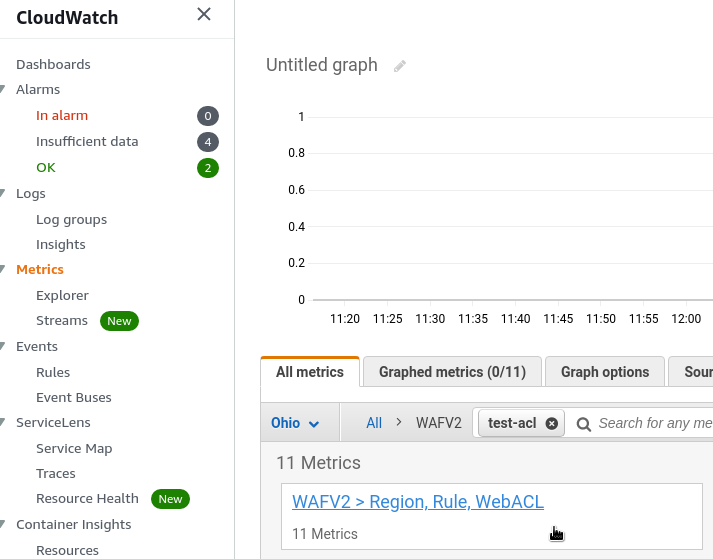Open Resource Health
This screenshot has width=713, height=559.
point(87,499)
